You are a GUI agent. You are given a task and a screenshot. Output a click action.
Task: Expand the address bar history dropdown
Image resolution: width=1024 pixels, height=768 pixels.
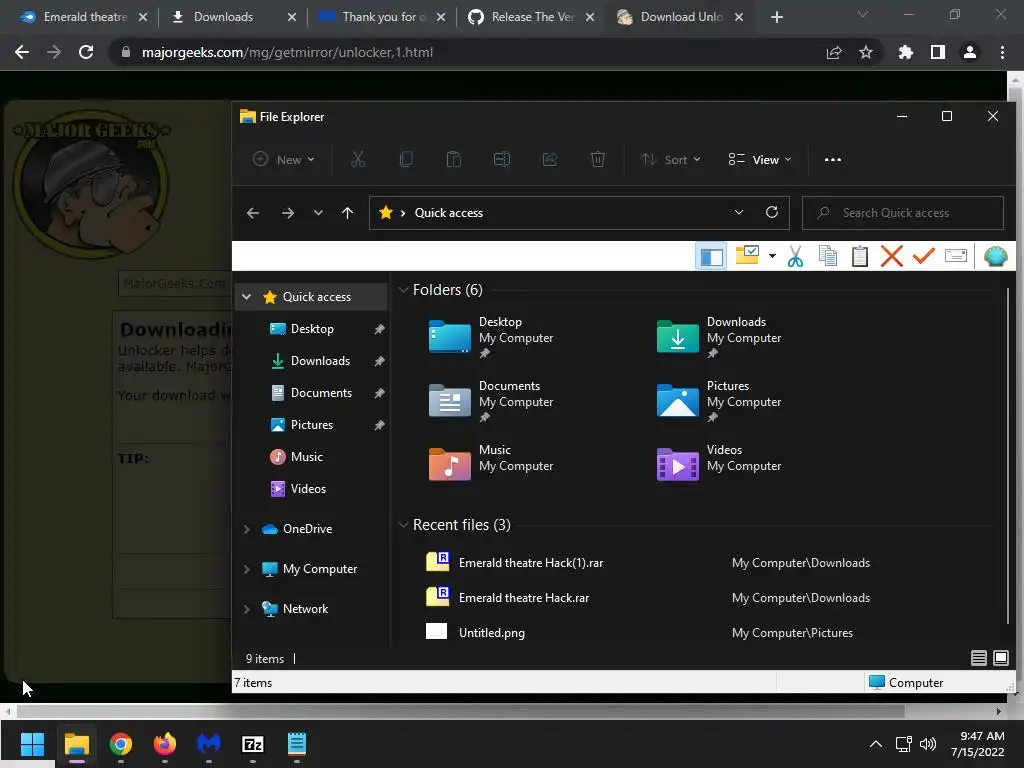[739, 212]
